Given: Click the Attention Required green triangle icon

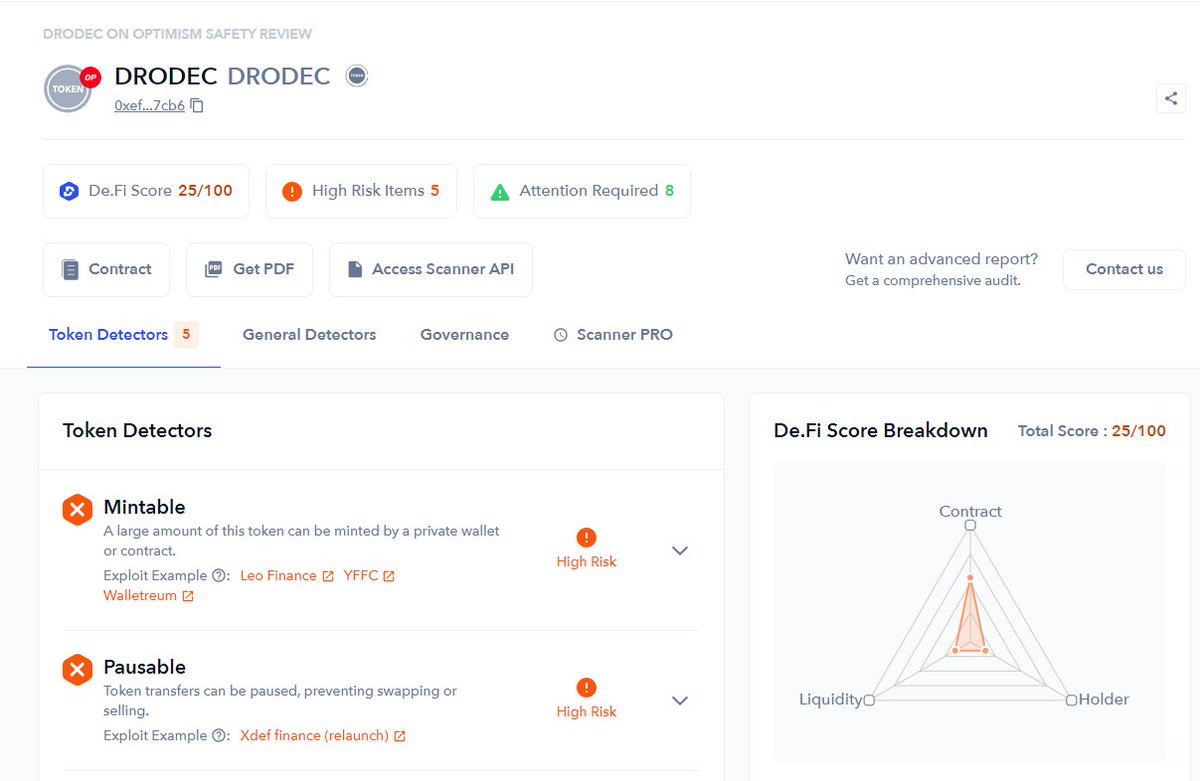Looking at the screenshot, I should [x=499, y=190].
